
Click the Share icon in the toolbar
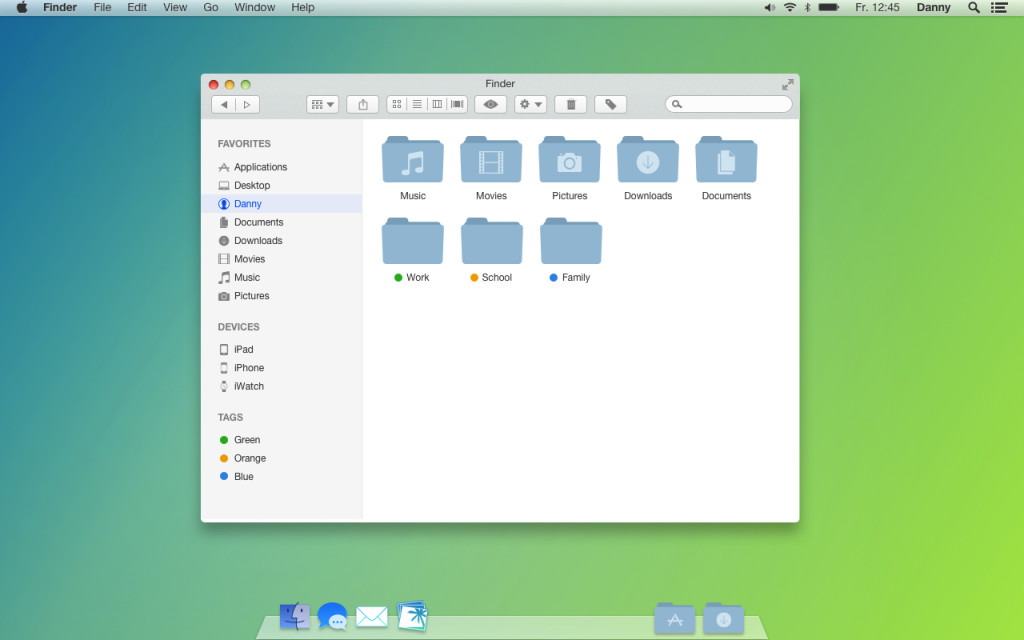pos(362,104)
